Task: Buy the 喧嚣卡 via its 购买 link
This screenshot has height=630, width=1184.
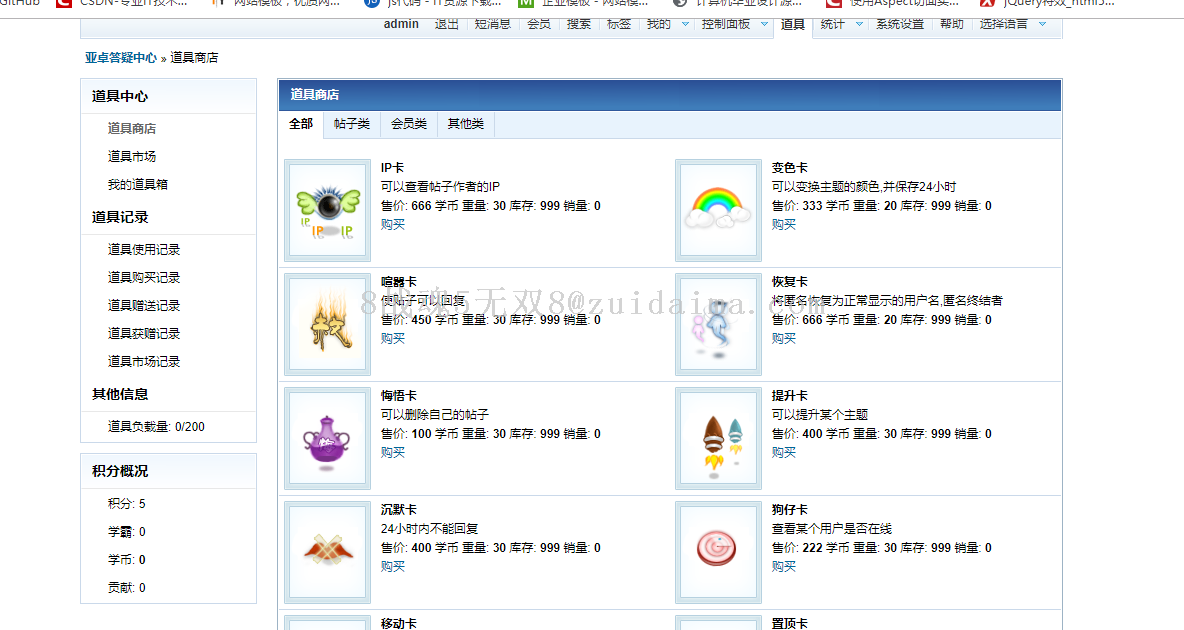Action: [393, 338]
